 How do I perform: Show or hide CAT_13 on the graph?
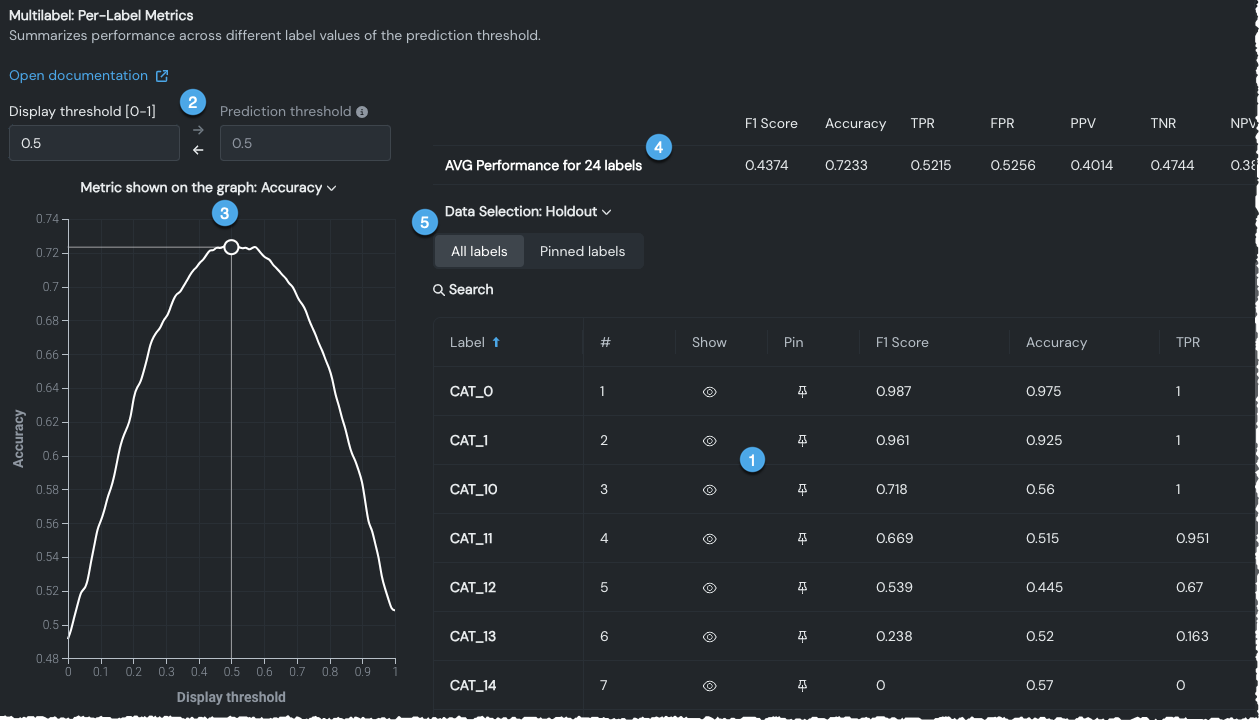coord(709,637)
